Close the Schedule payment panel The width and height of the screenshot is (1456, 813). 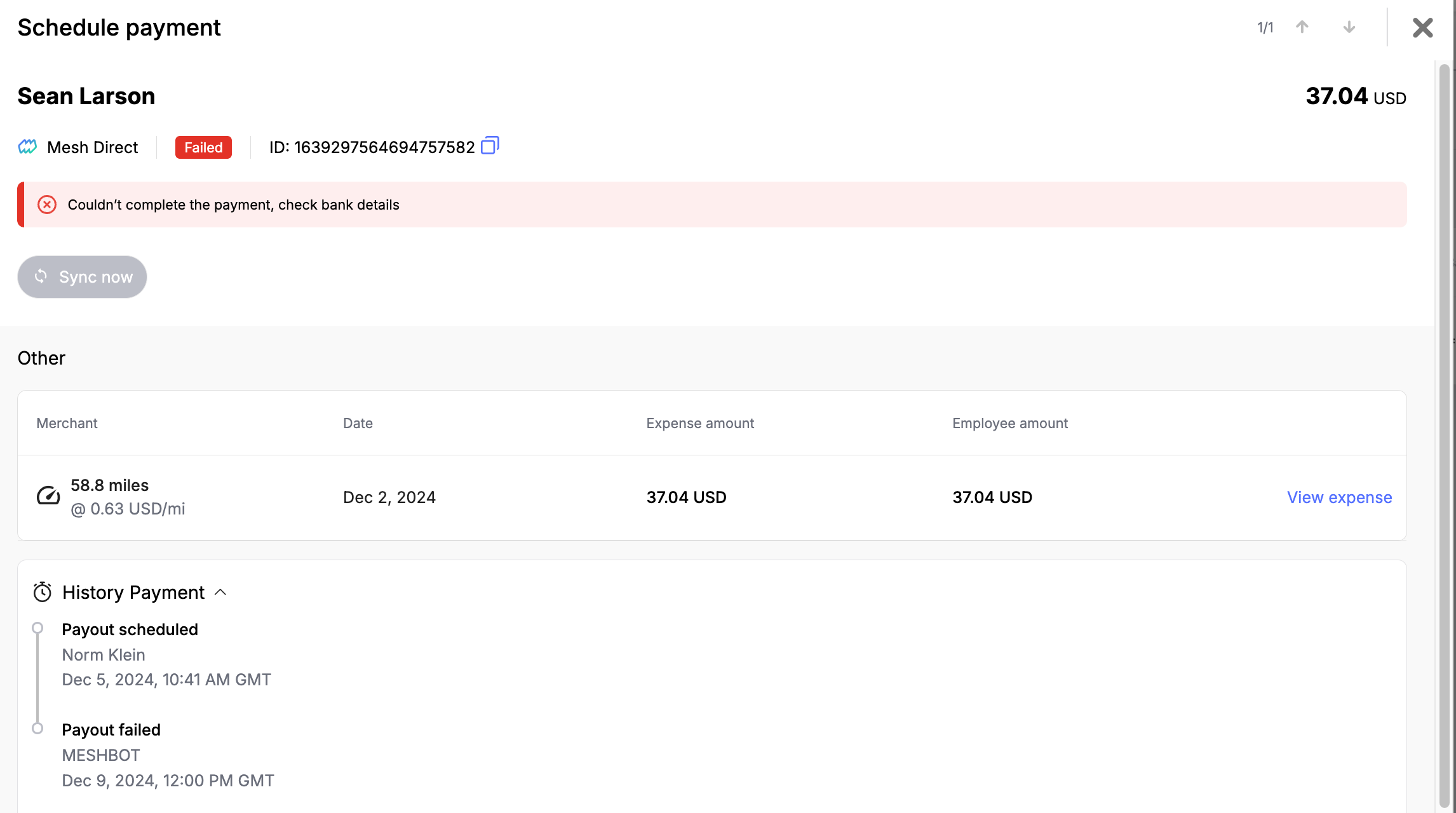(x=1422, y=27)
